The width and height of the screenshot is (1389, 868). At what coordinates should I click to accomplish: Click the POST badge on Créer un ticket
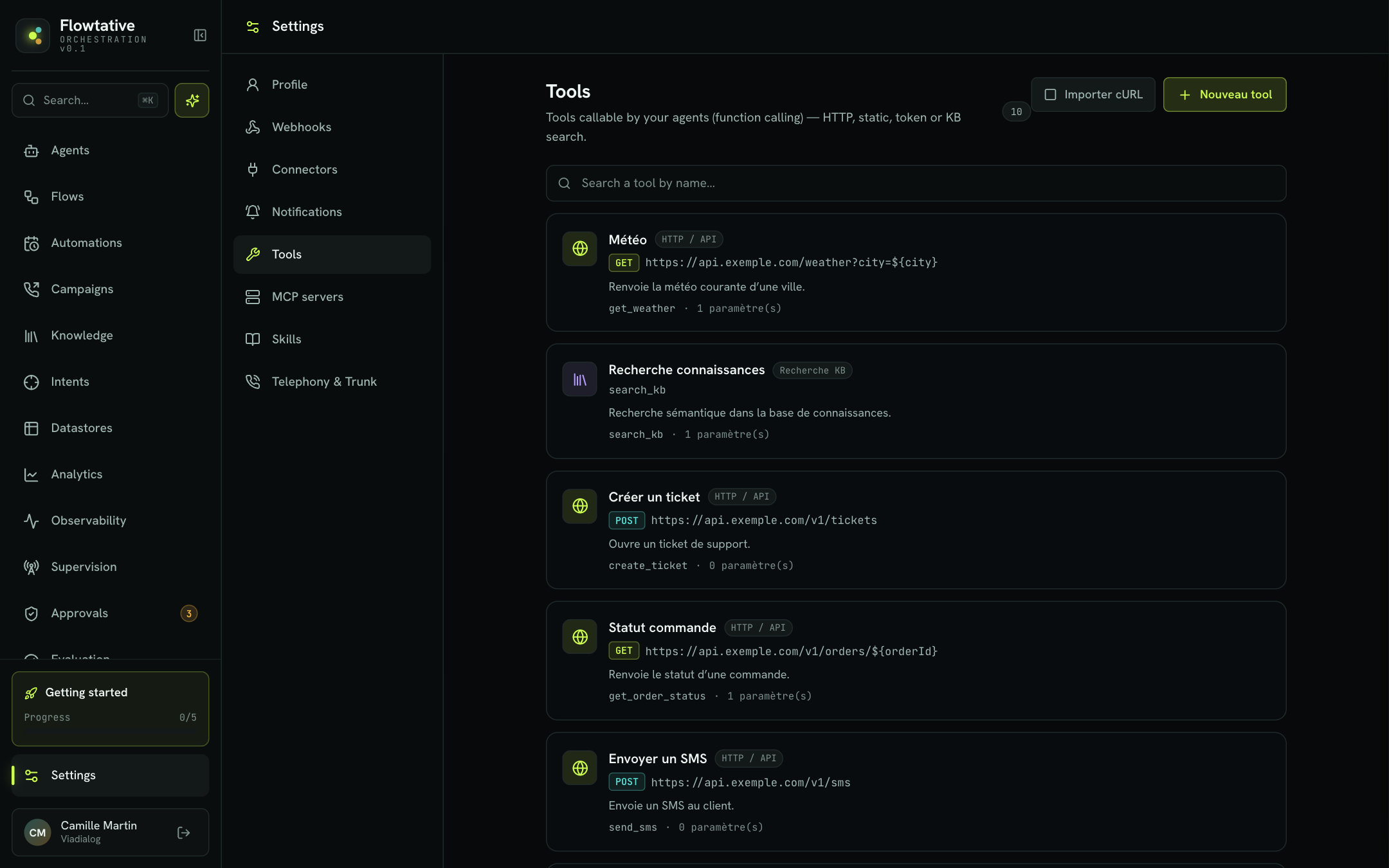[x=627, y=521]
